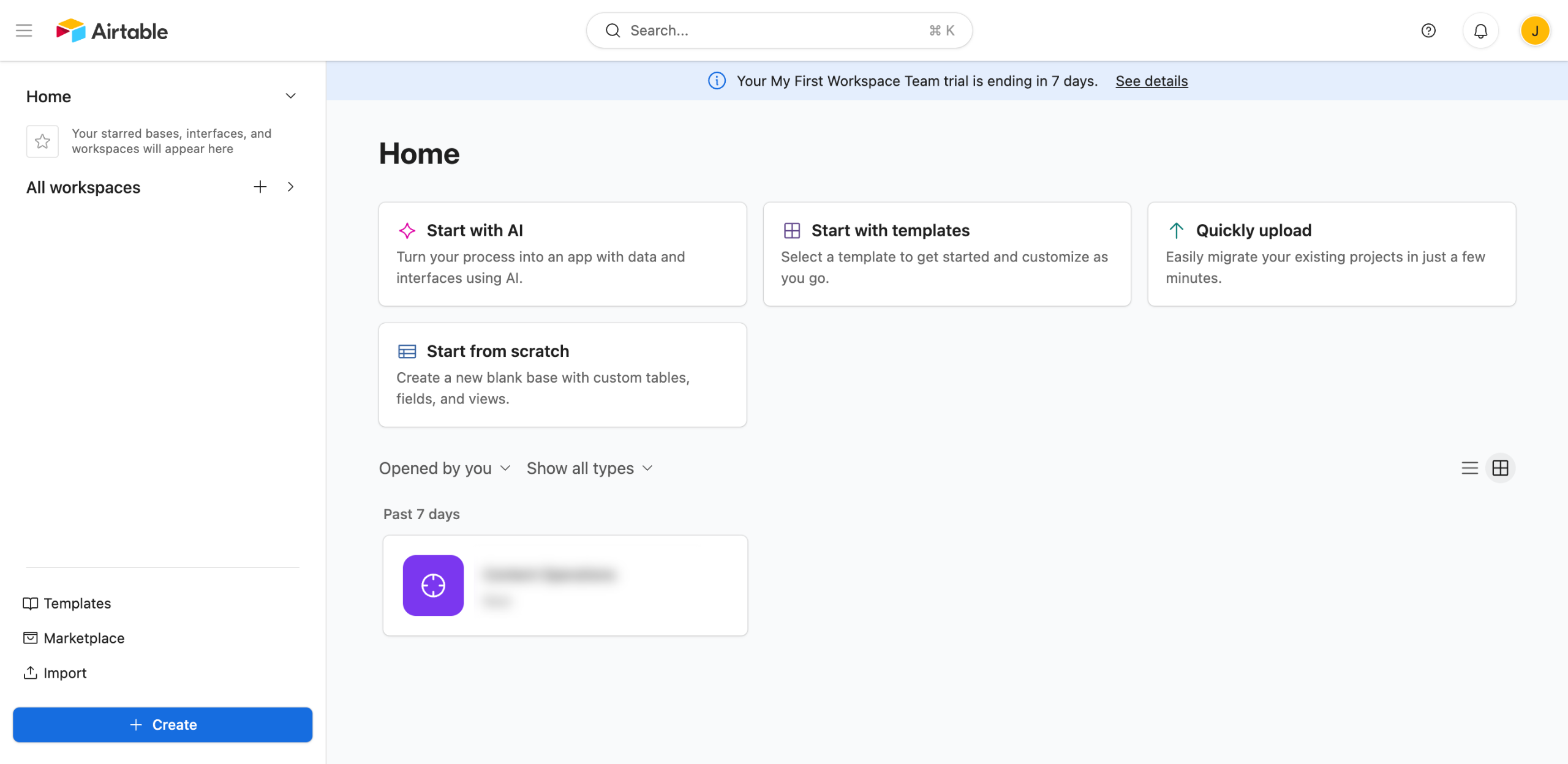
Task: Open the purple base icon thumbnail
Action: coord(433,585)
